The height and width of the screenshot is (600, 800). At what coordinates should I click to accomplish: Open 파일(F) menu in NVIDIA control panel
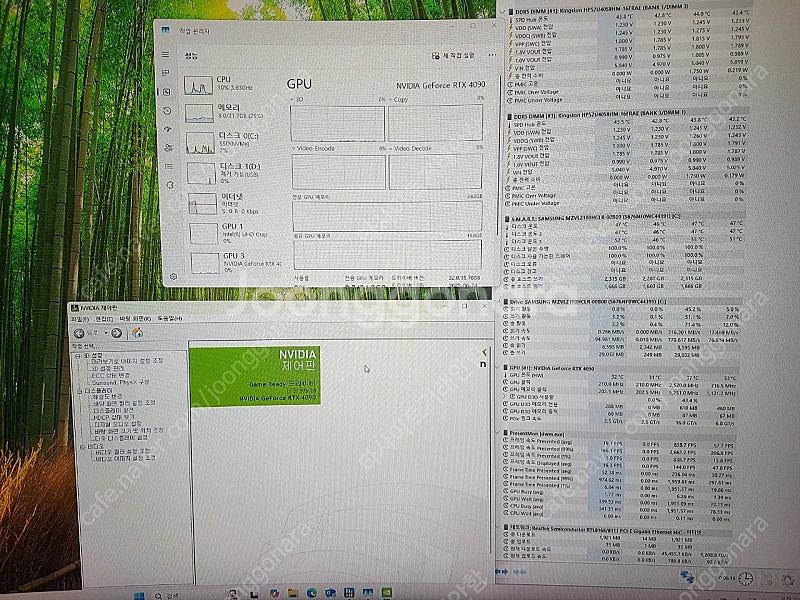79,319
